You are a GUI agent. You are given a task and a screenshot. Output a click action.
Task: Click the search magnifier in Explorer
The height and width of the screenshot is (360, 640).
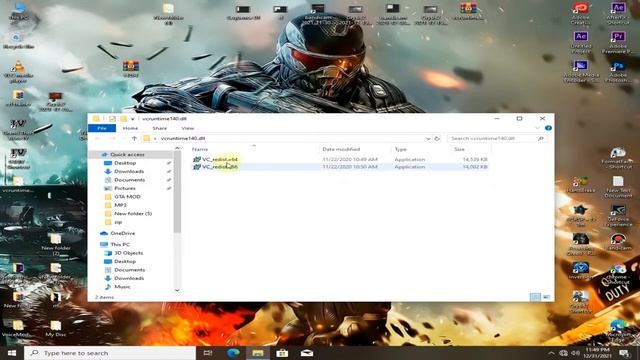click(x=541, y=138)
